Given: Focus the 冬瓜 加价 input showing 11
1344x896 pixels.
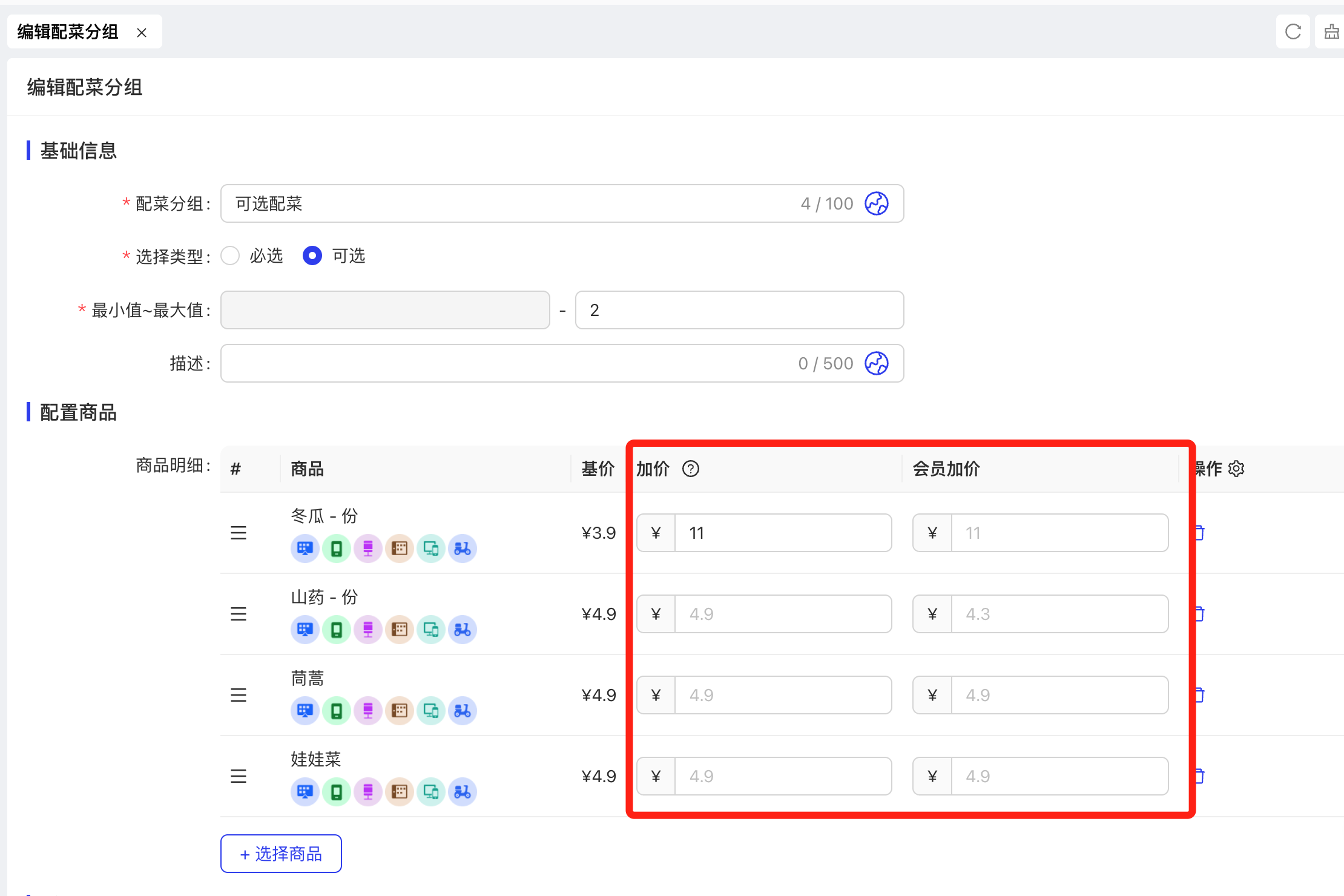Looking at the screenshot, I should click(x=782, y=533).
